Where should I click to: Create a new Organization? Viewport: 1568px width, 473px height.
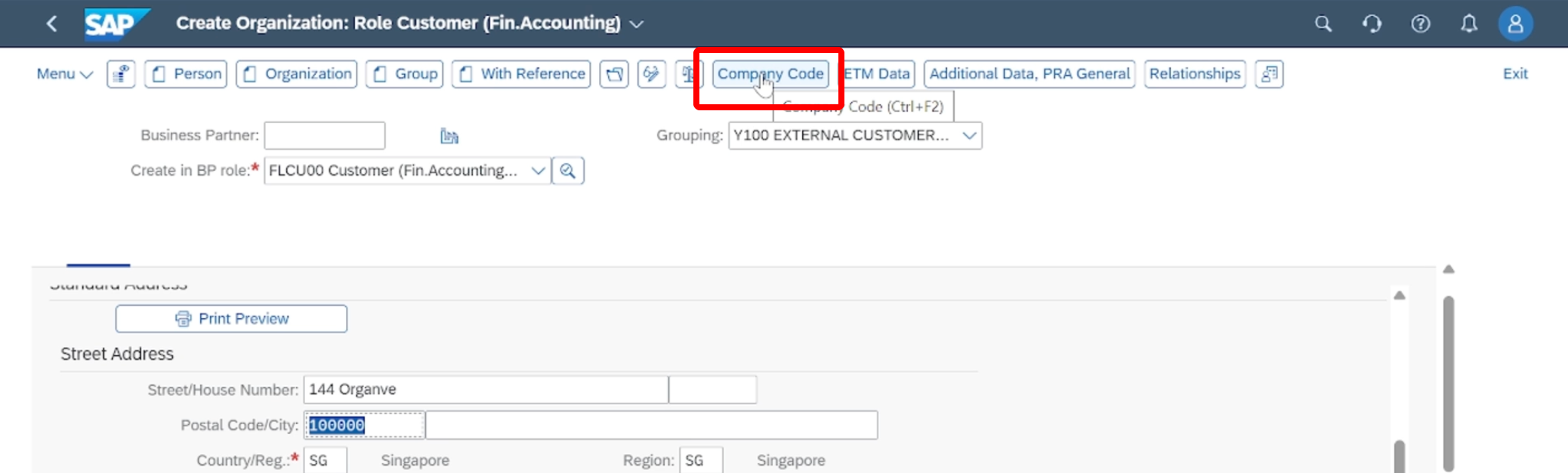coord(296,74)
